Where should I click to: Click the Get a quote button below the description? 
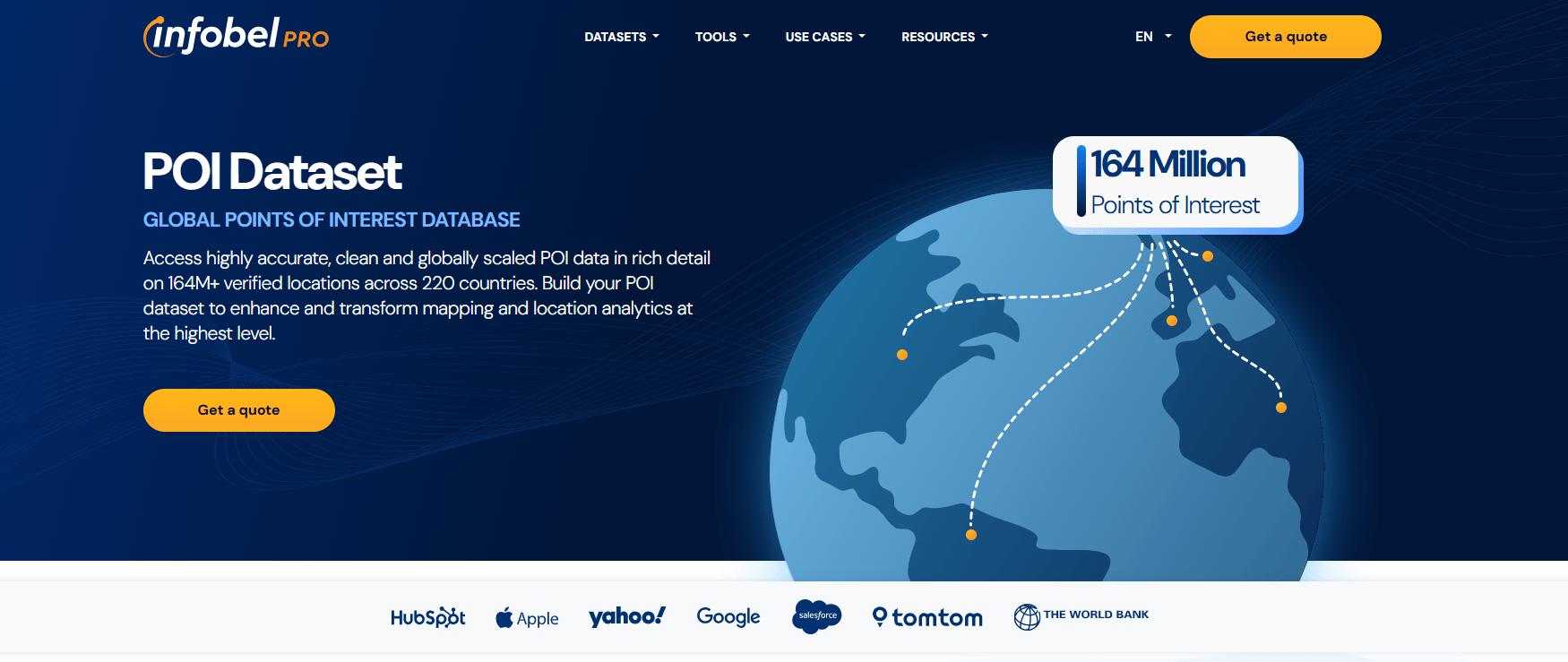pos(239,410)
